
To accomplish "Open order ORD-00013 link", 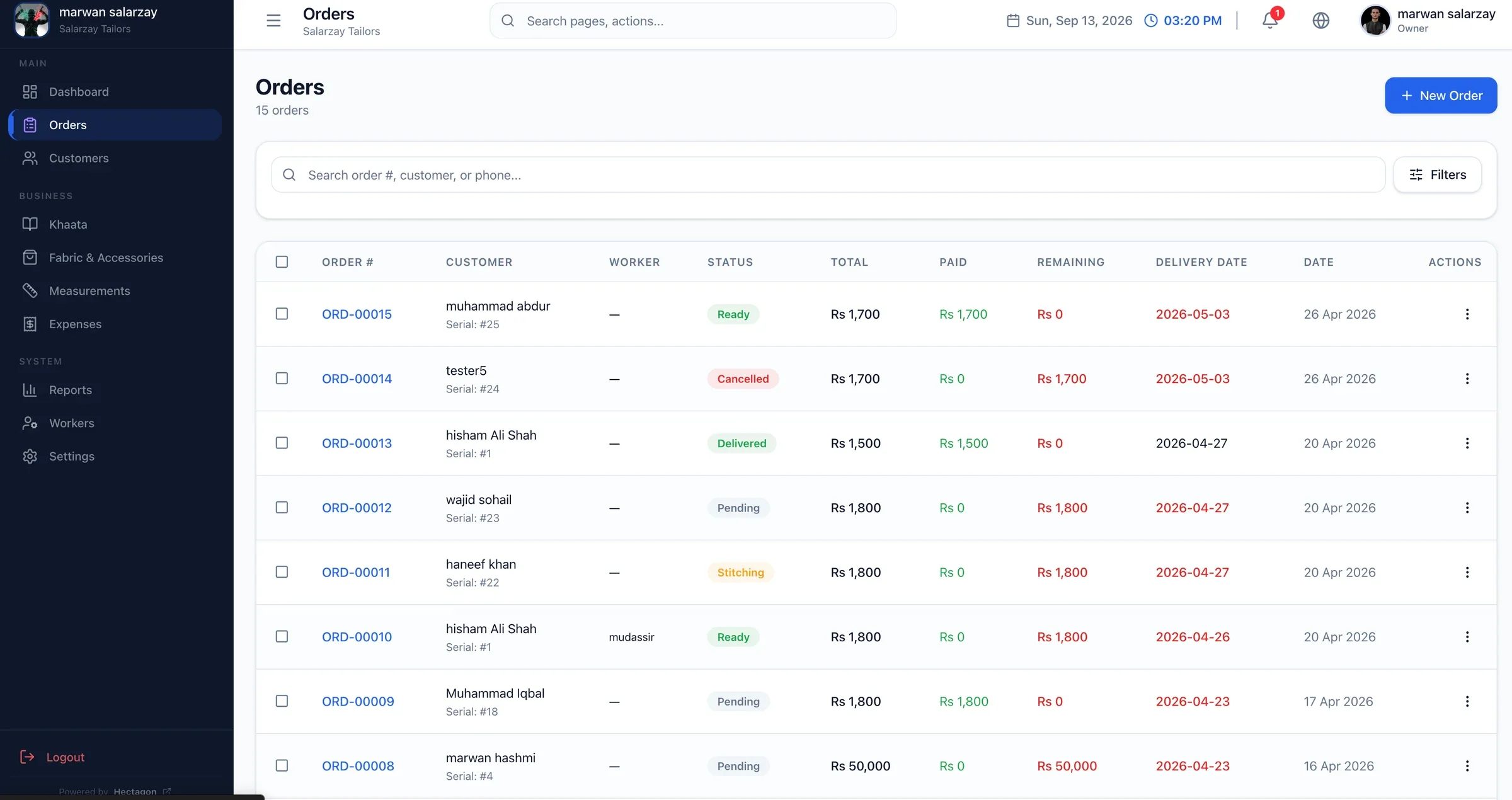I will (x=357, y=443).
